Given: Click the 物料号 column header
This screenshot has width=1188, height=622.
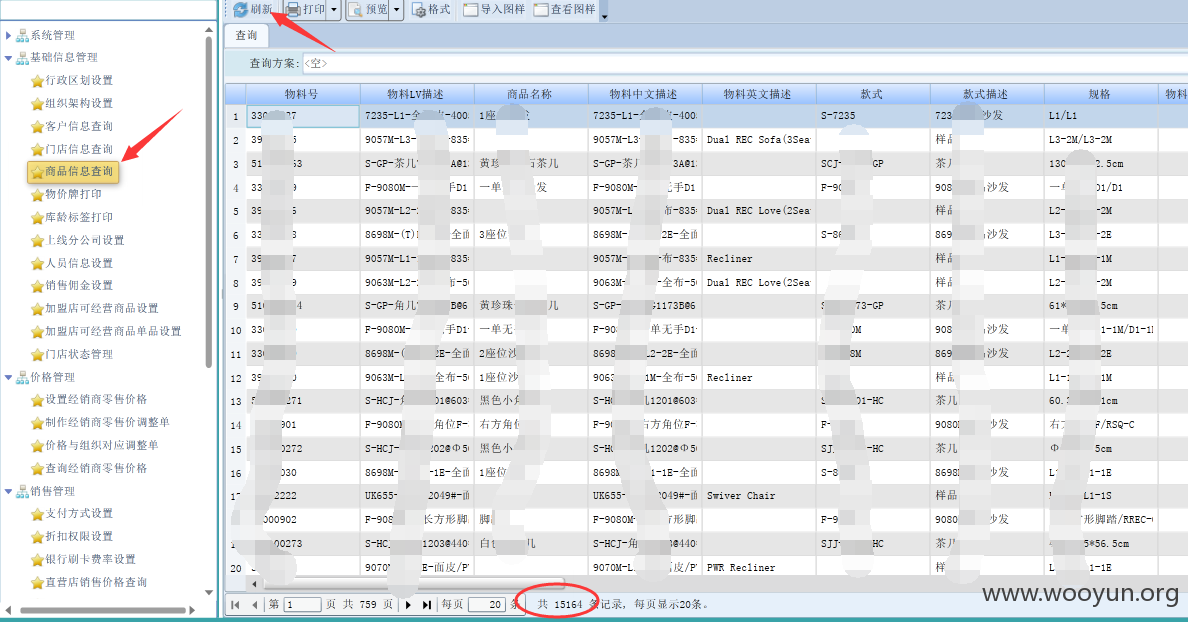Looking at the screenshot, I should coord(302,94).
